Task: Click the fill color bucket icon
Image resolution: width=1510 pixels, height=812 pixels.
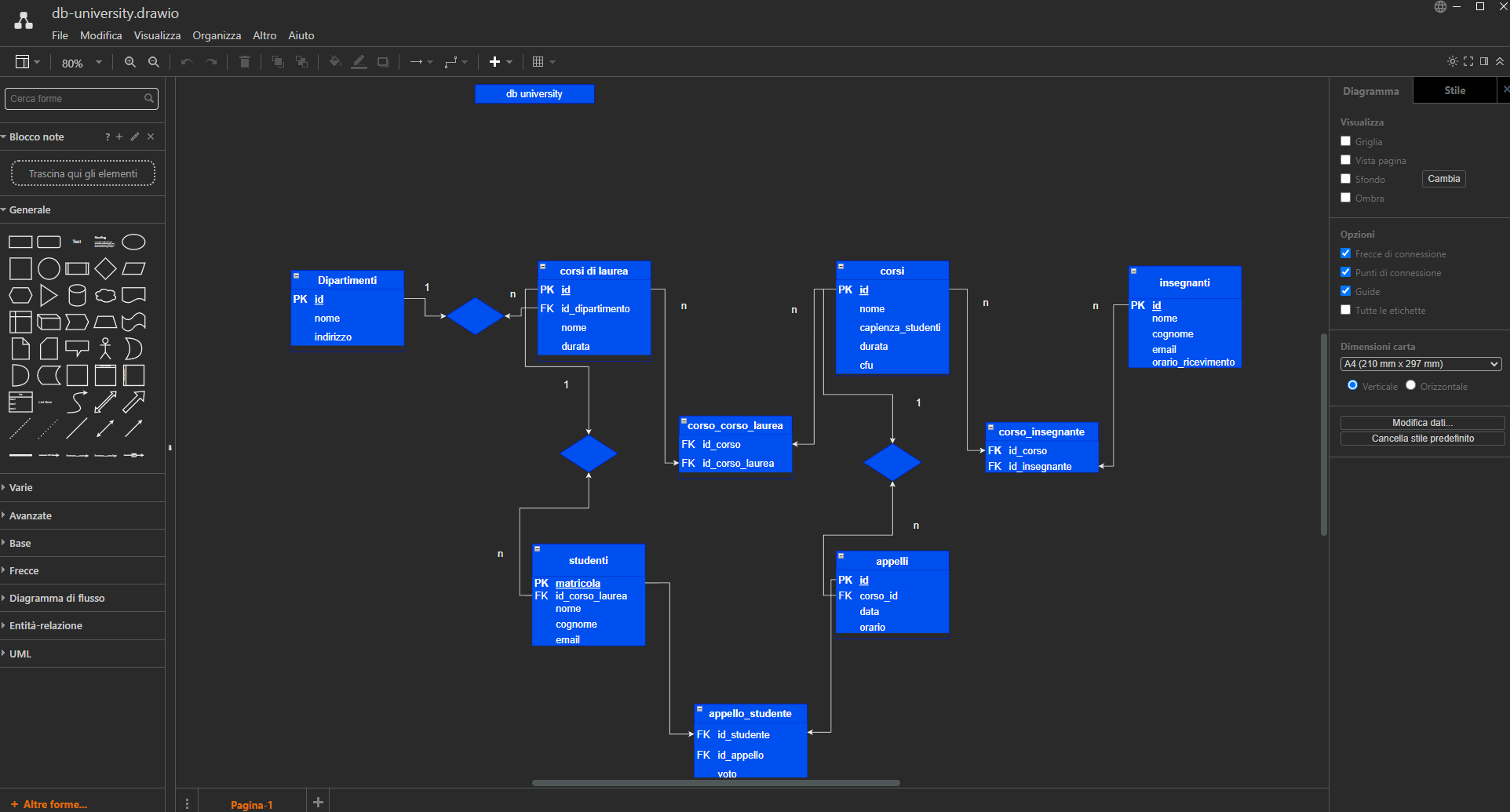Action: coord(335,62)
